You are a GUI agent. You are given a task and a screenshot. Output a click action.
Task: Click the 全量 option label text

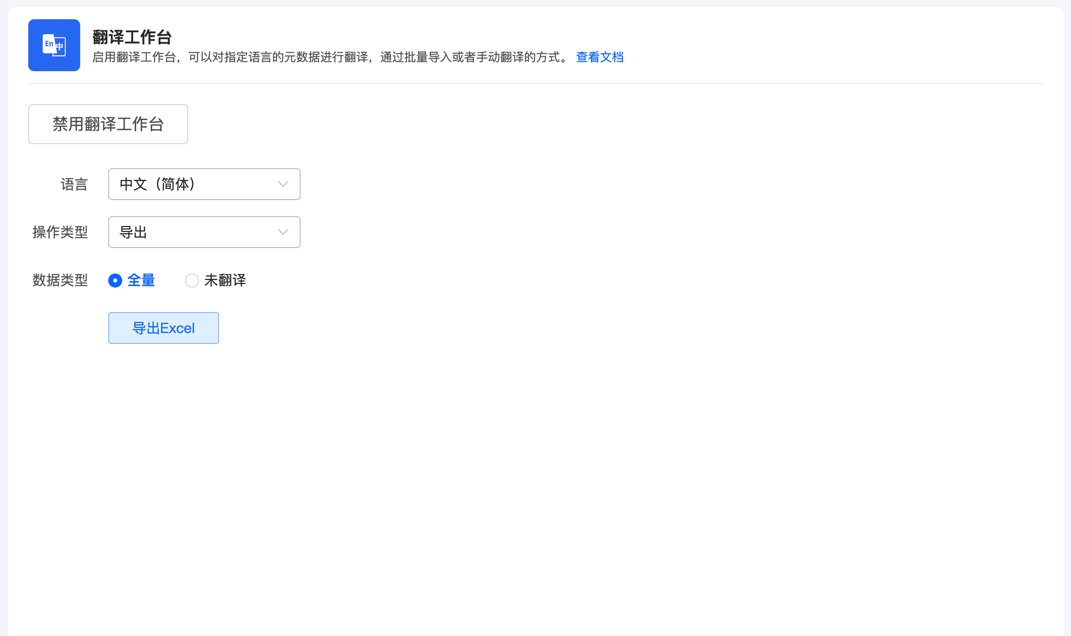(141, 281)
